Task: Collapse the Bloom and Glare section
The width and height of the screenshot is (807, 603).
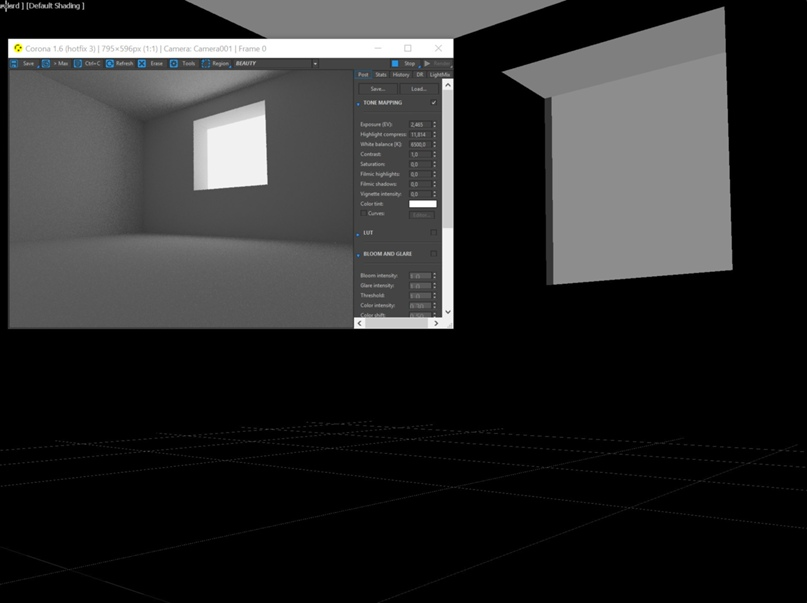Action: point(358,255)
